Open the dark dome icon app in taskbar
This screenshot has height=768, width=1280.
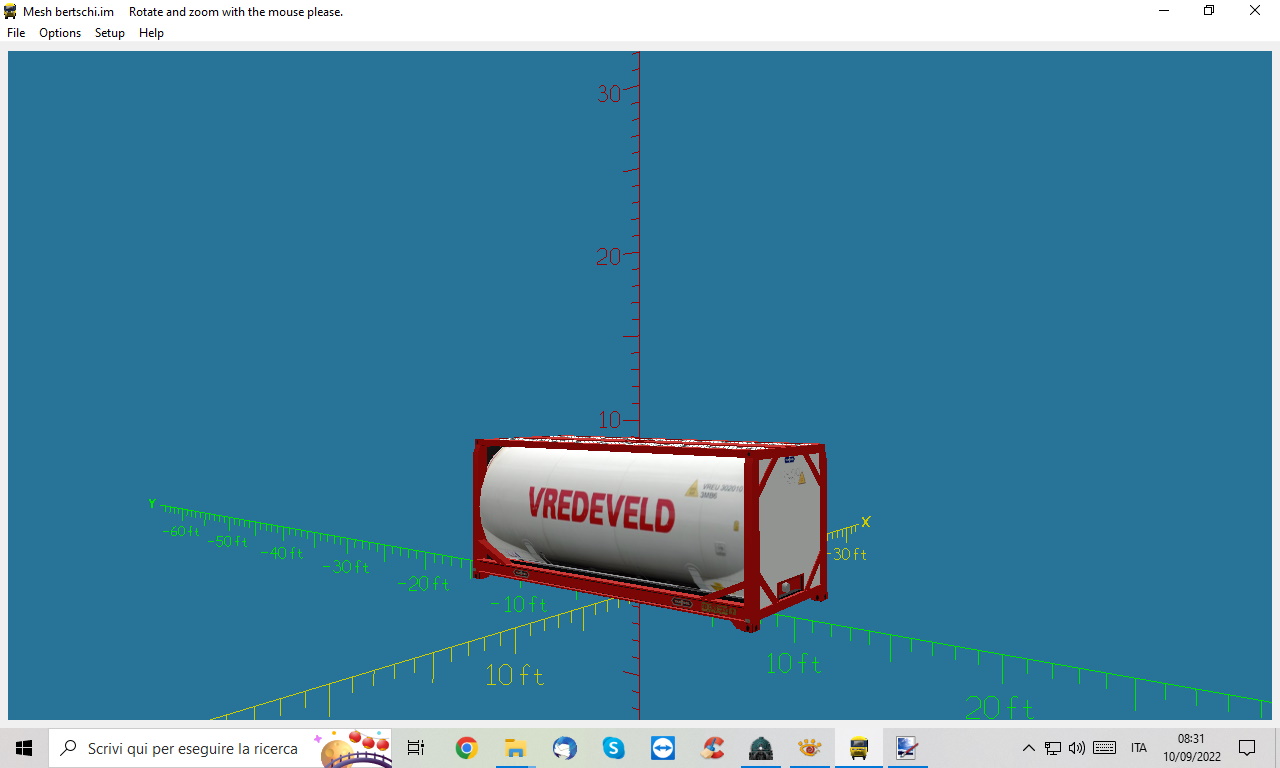pyautogui.click(x=761, y=748)
